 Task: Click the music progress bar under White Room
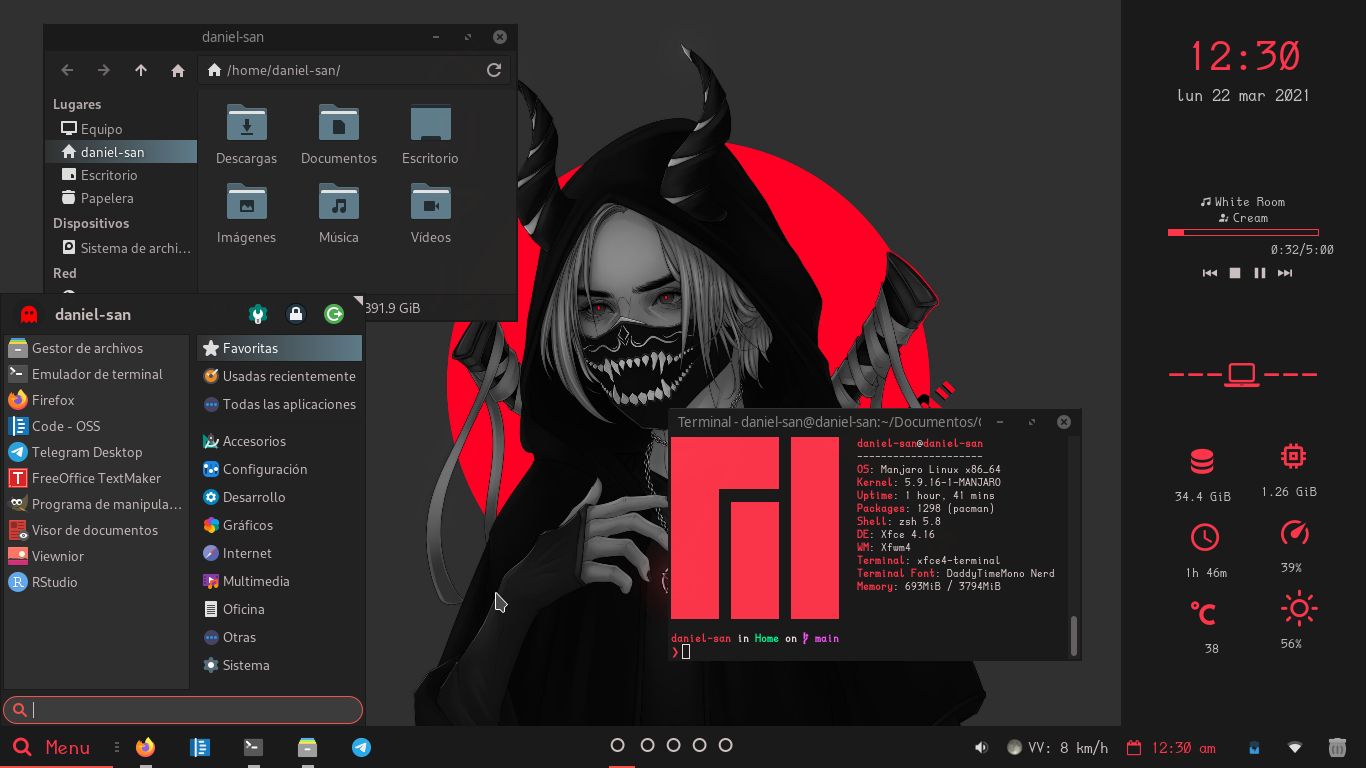(1242, 234)
